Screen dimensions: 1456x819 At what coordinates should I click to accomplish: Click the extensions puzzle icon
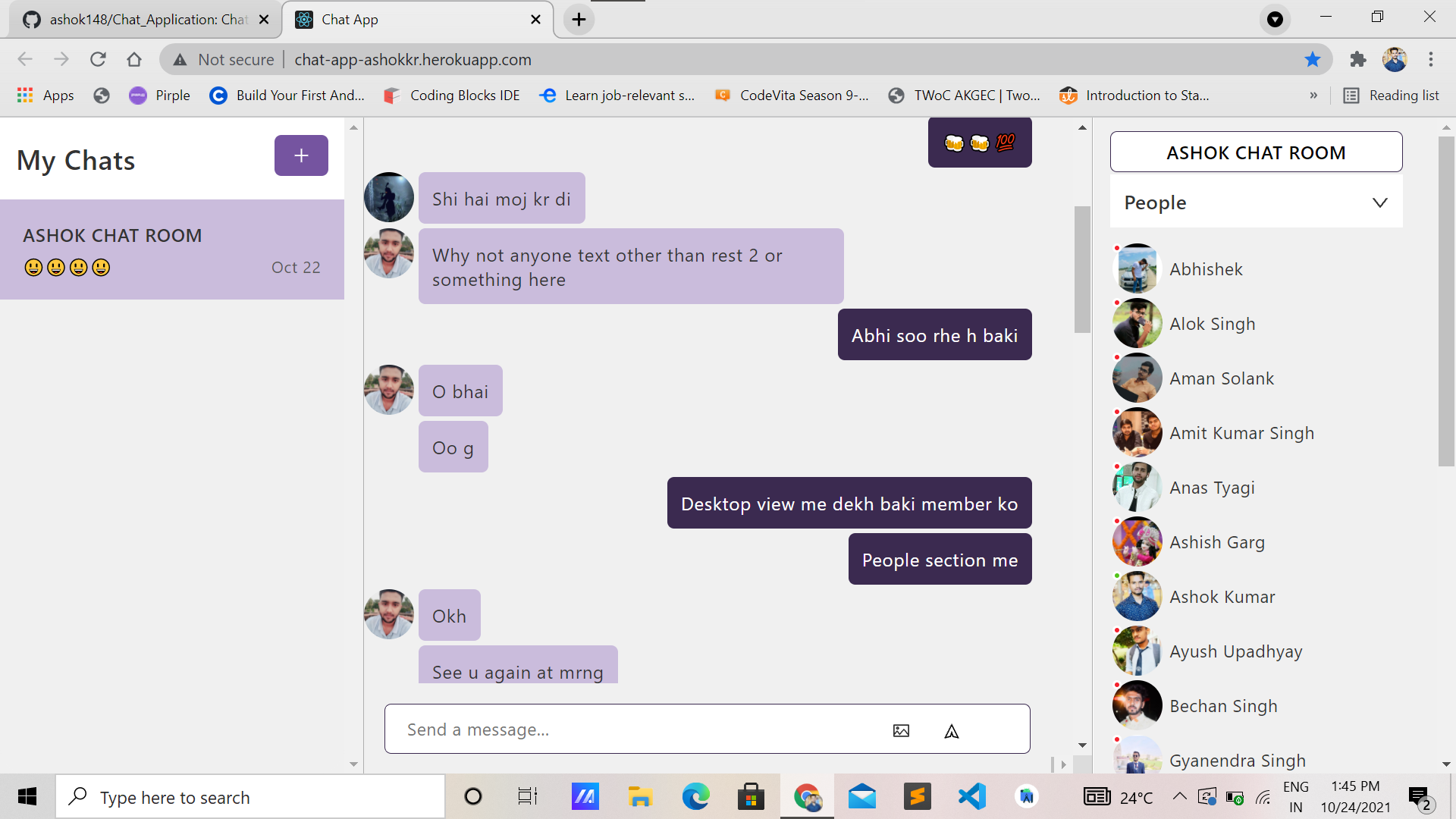tap(1357, 59)
